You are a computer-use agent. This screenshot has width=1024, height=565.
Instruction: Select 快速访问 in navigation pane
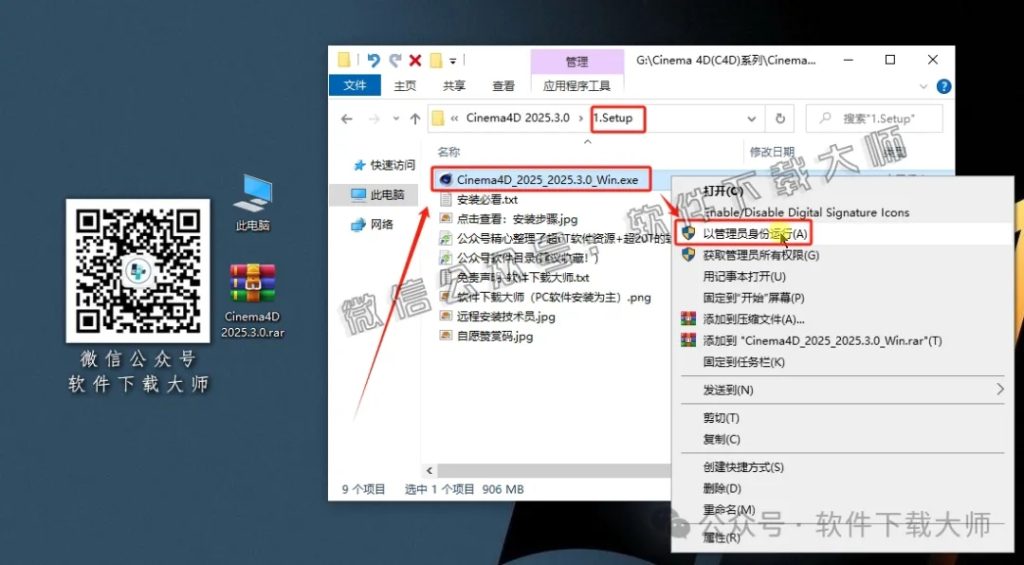tap(384, 165)
